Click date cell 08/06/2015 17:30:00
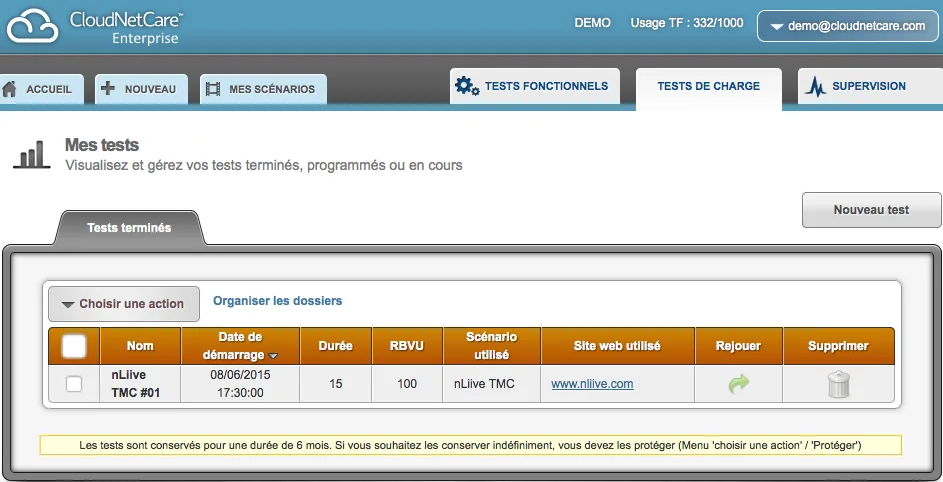Image resolution: width=943 pixels, height=482 pixels. (x=240, y=384)
